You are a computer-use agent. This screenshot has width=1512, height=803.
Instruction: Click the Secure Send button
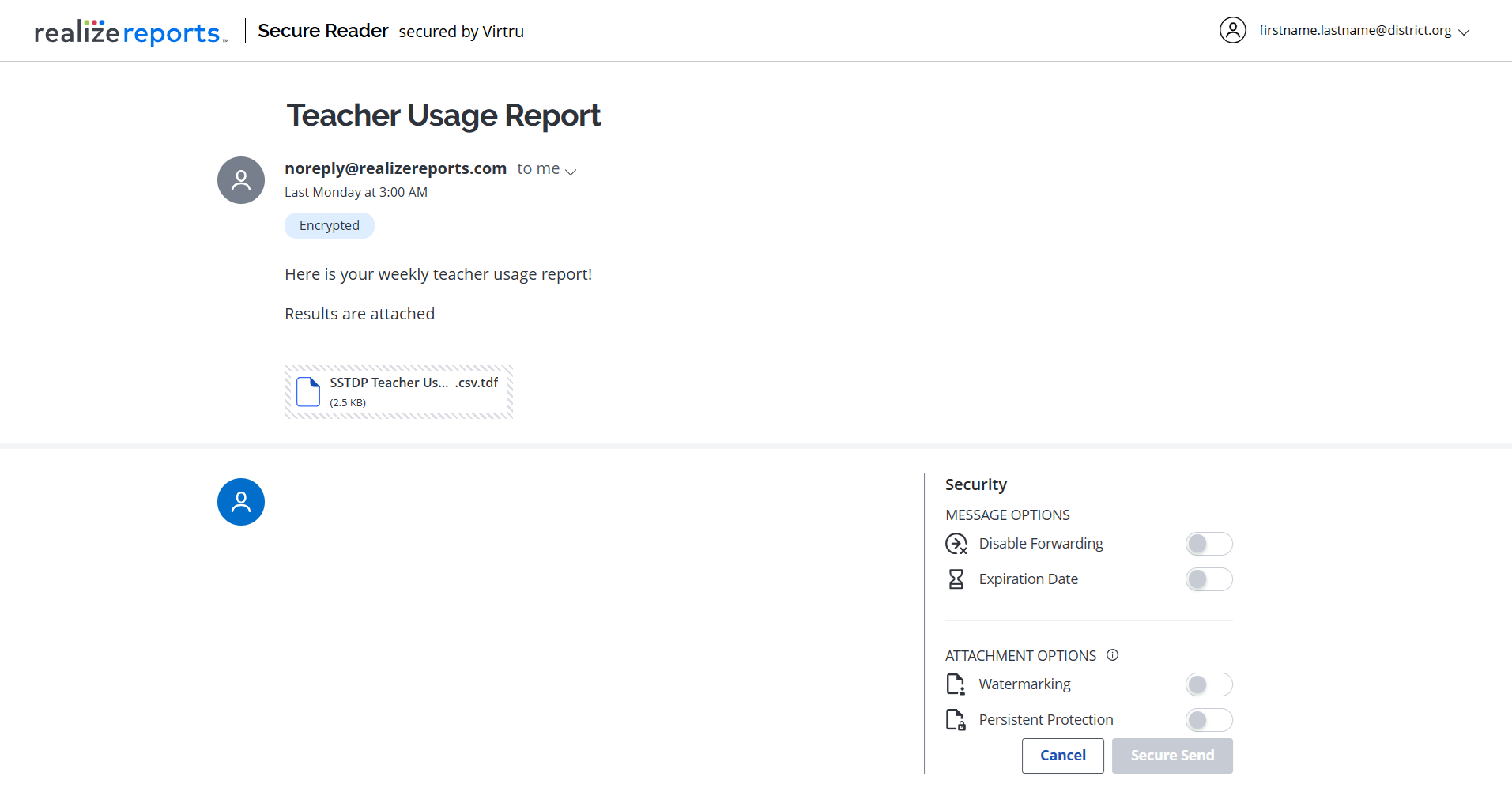(x=1172, y=756)
